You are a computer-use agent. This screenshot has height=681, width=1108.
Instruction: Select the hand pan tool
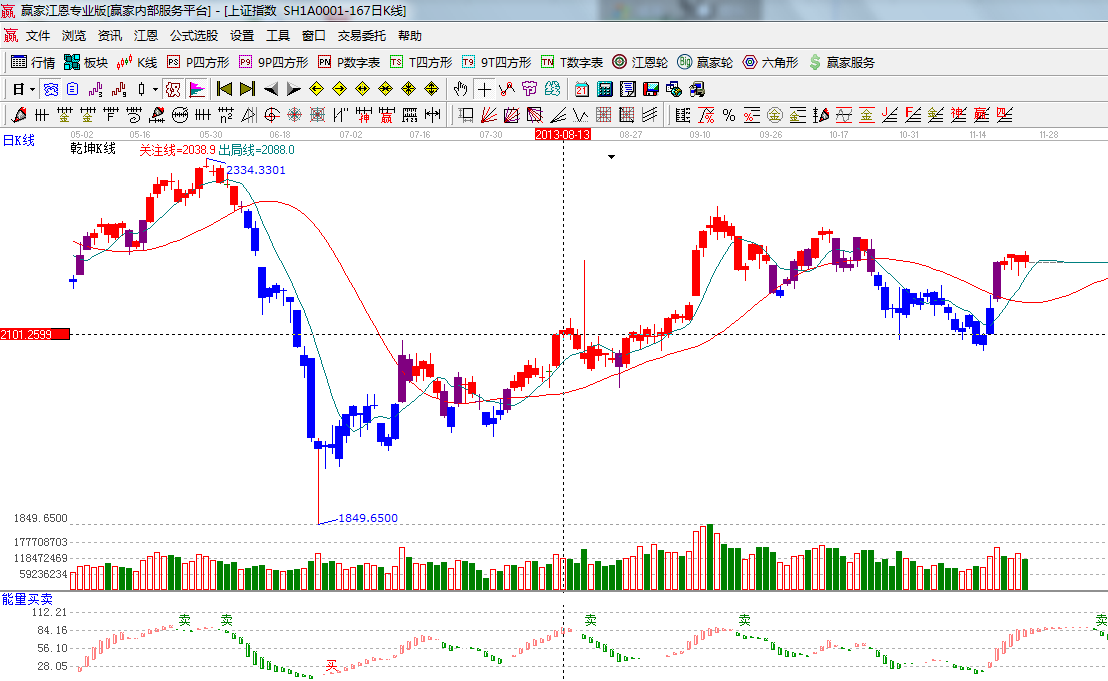[x=460, y=89]
